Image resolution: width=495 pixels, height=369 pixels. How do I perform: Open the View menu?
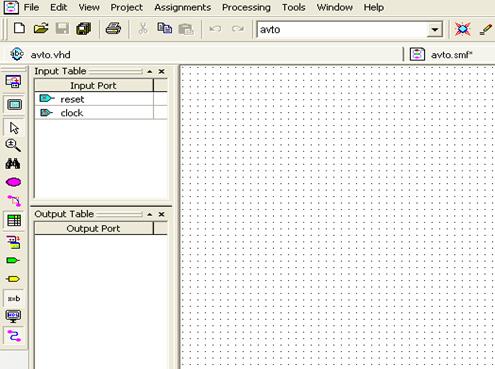[89, 7]
